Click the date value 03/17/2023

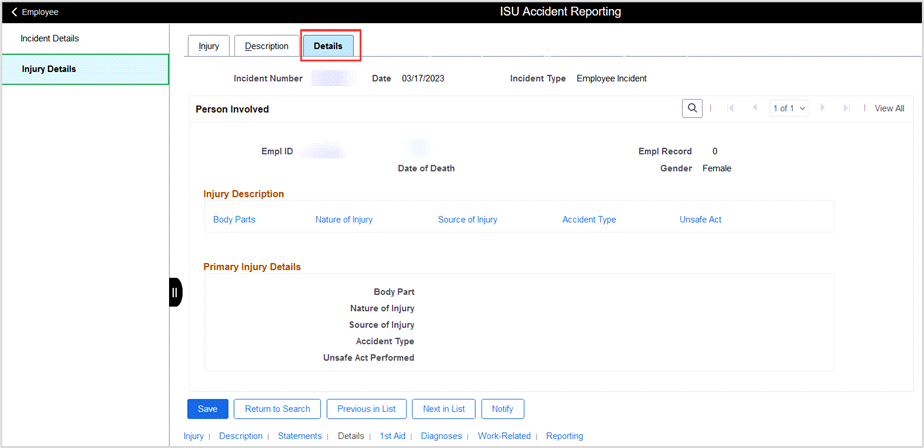[x=423, y=78]
